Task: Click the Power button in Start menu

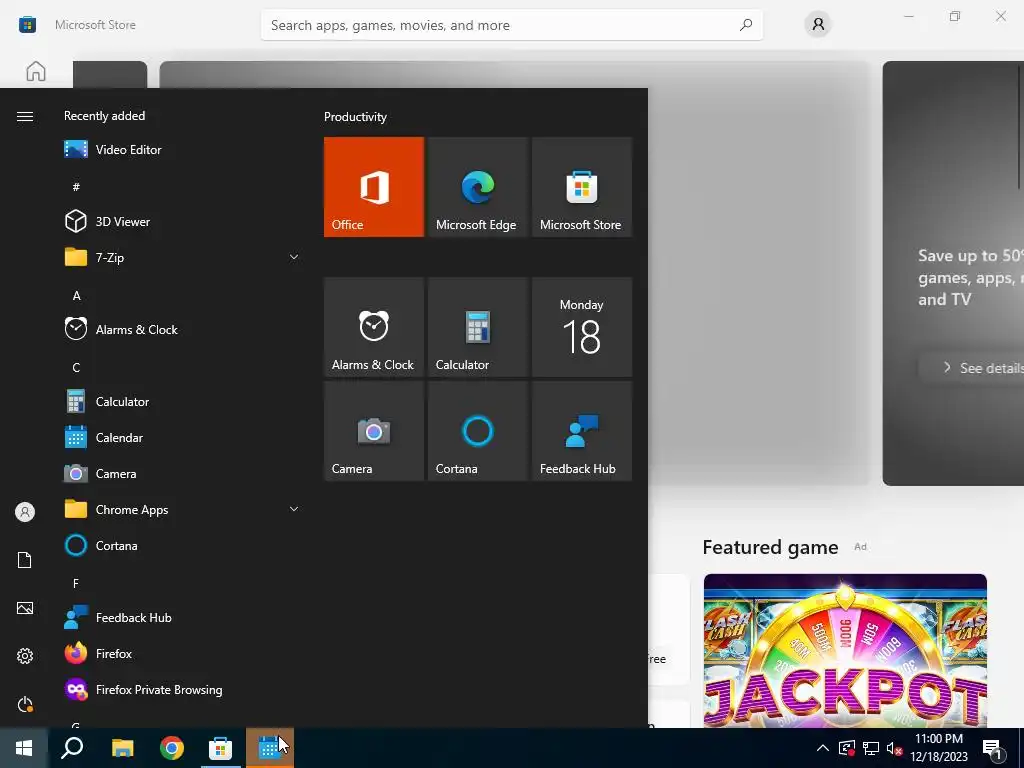Action: click(x=25, y=704)
